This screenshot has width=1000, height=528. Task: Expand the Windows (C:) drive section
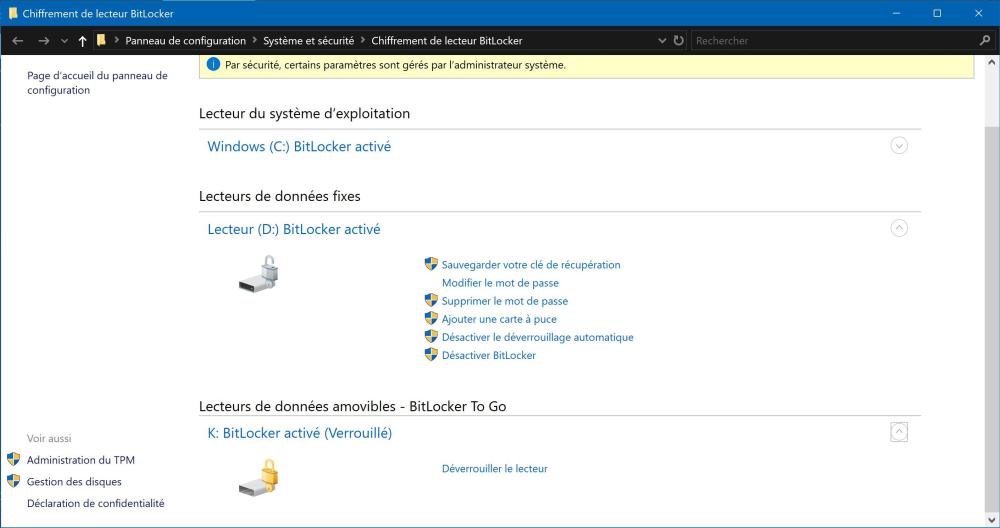[x=898, y=146]
